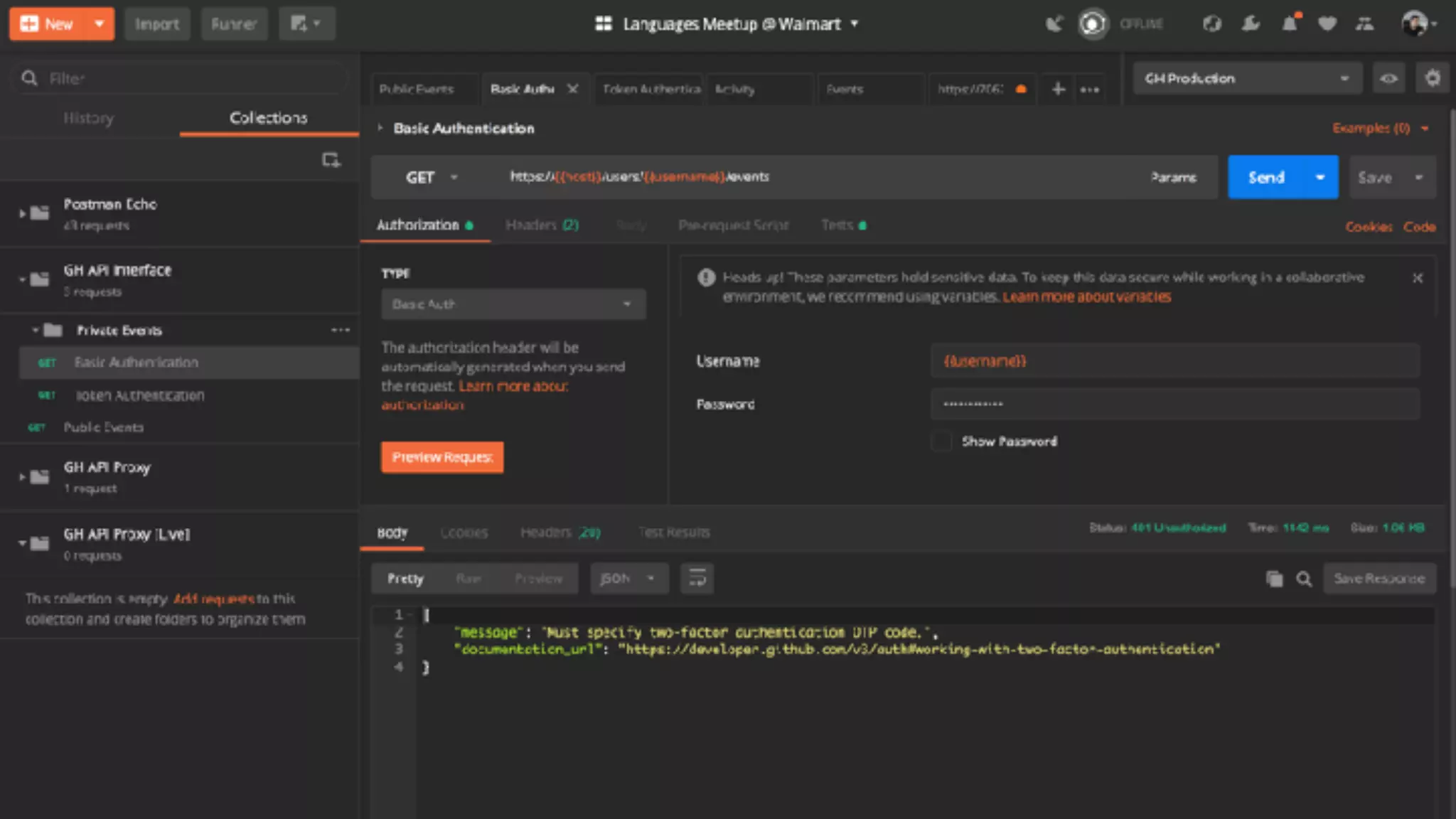The width and height of the screenshot is (1456, 819).
Task: Open GH Production environment dropdown
Action: [1247, 78]
